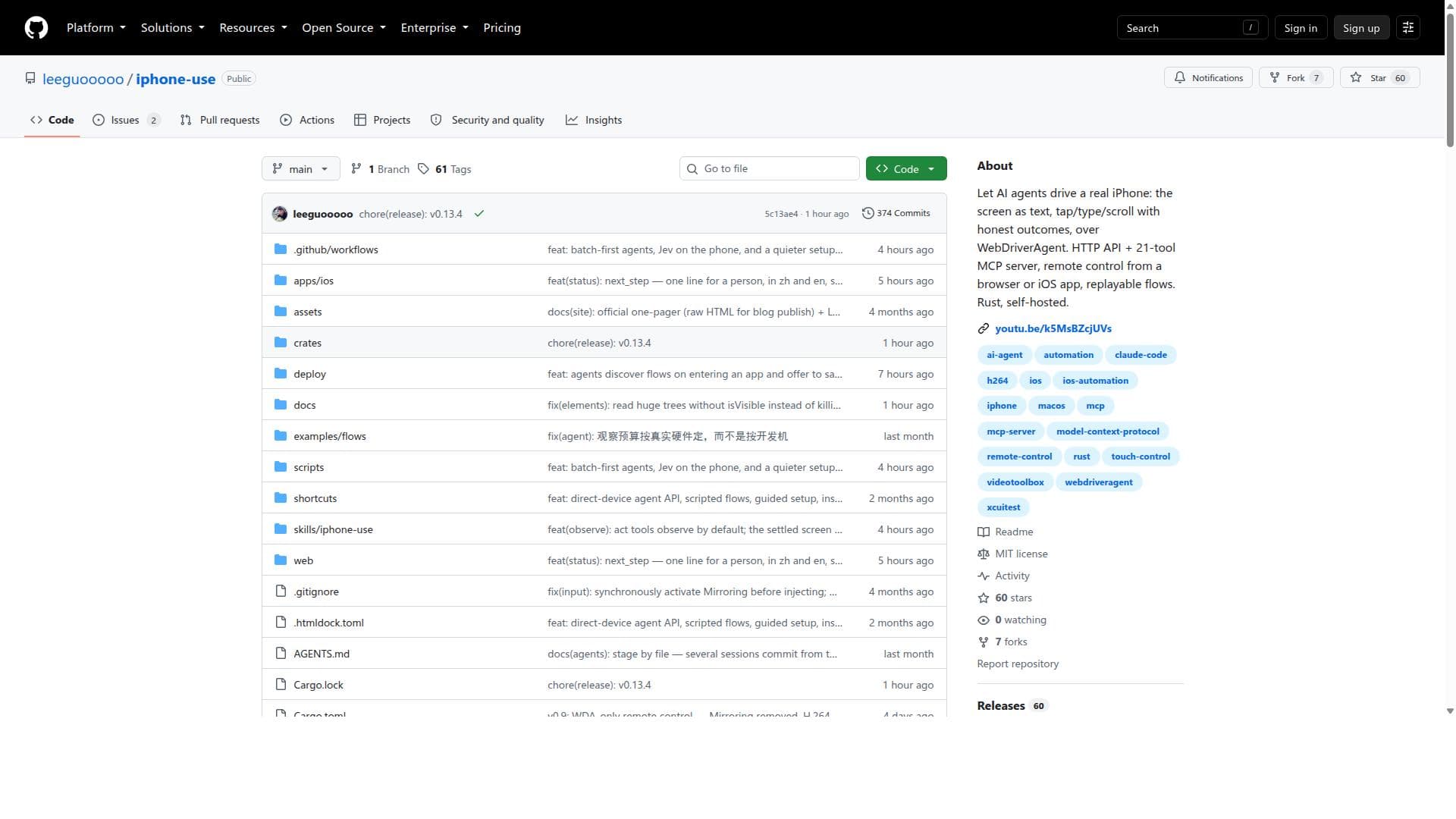Open the 374 Commits history link

pyautogui.click(x=896, y=214)
